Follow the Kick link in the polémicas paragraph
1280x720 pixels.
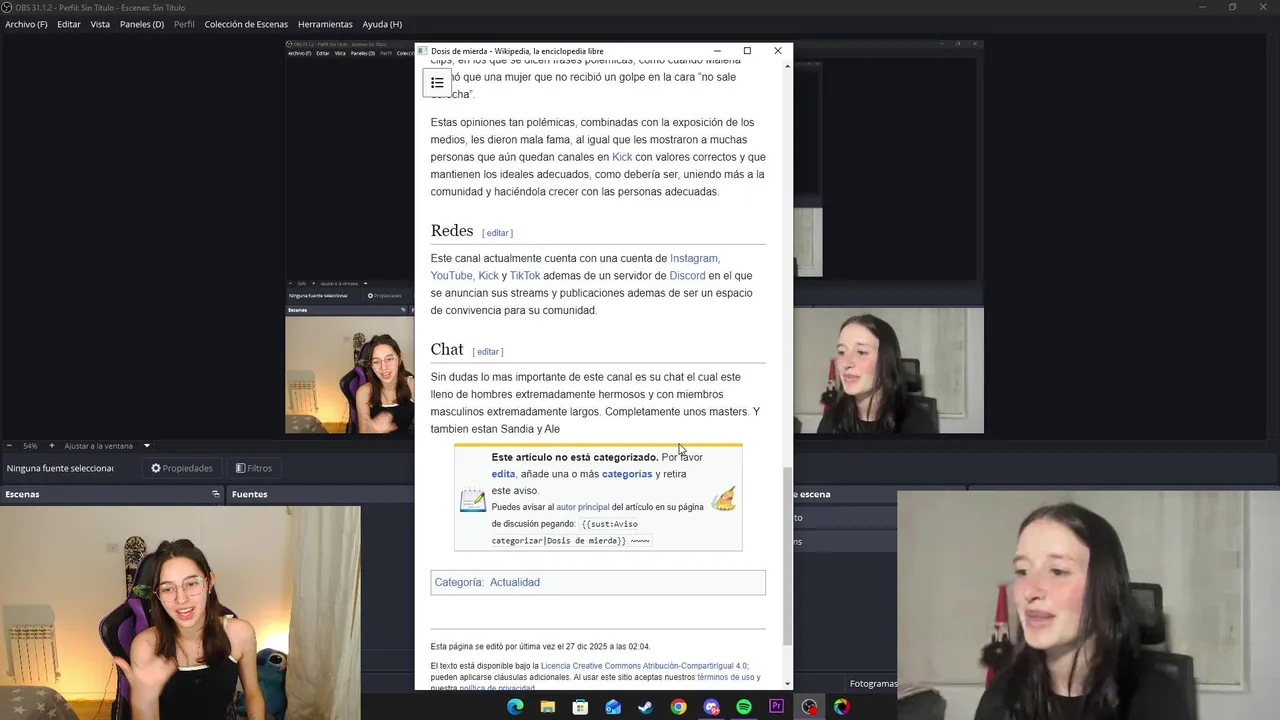click(x=622, y=157)
